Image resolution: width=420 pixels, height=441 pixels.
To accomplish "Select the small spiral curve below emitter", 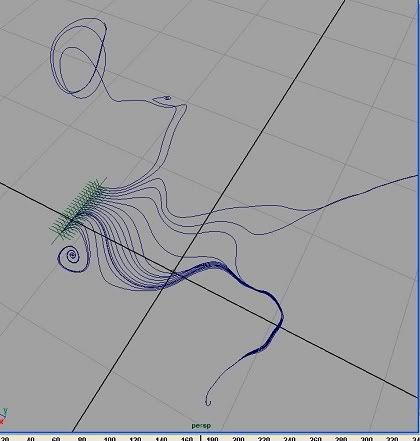I will (x=73, y=257).
